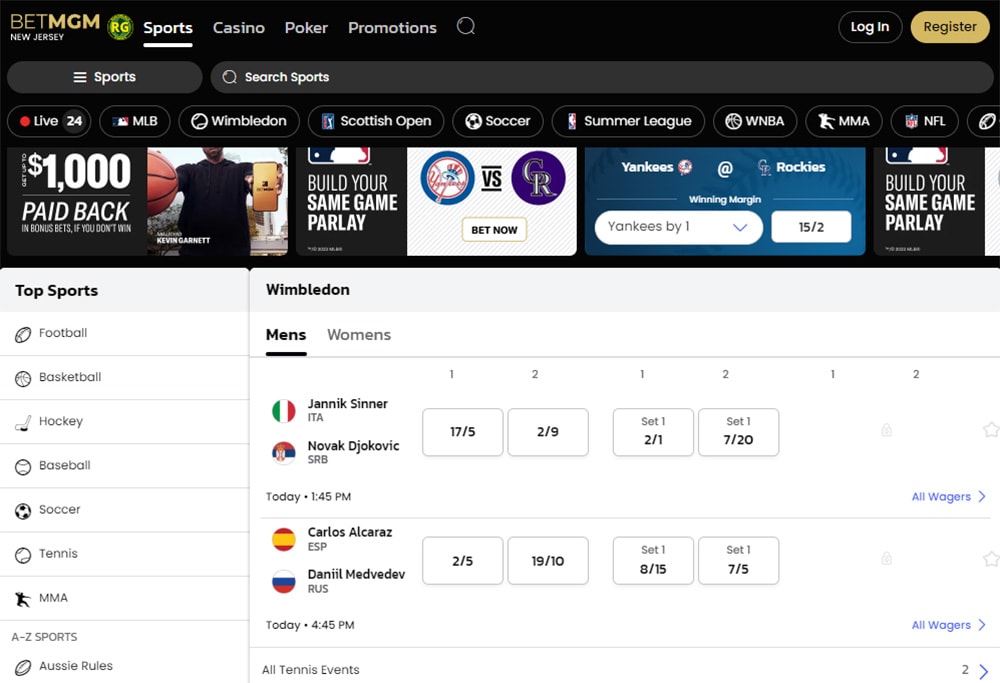
Task: Click the search magnifier icon in top navigation
Action: click(x=466, y=26)
